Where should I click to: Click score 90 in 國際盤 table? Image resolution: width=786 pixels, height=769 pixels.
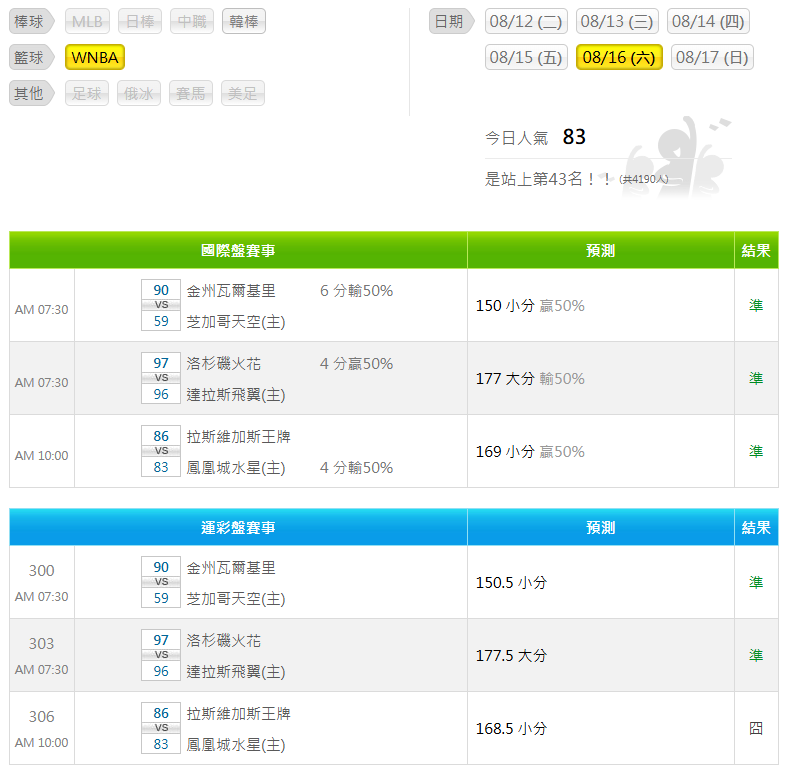tap(161, 290)
